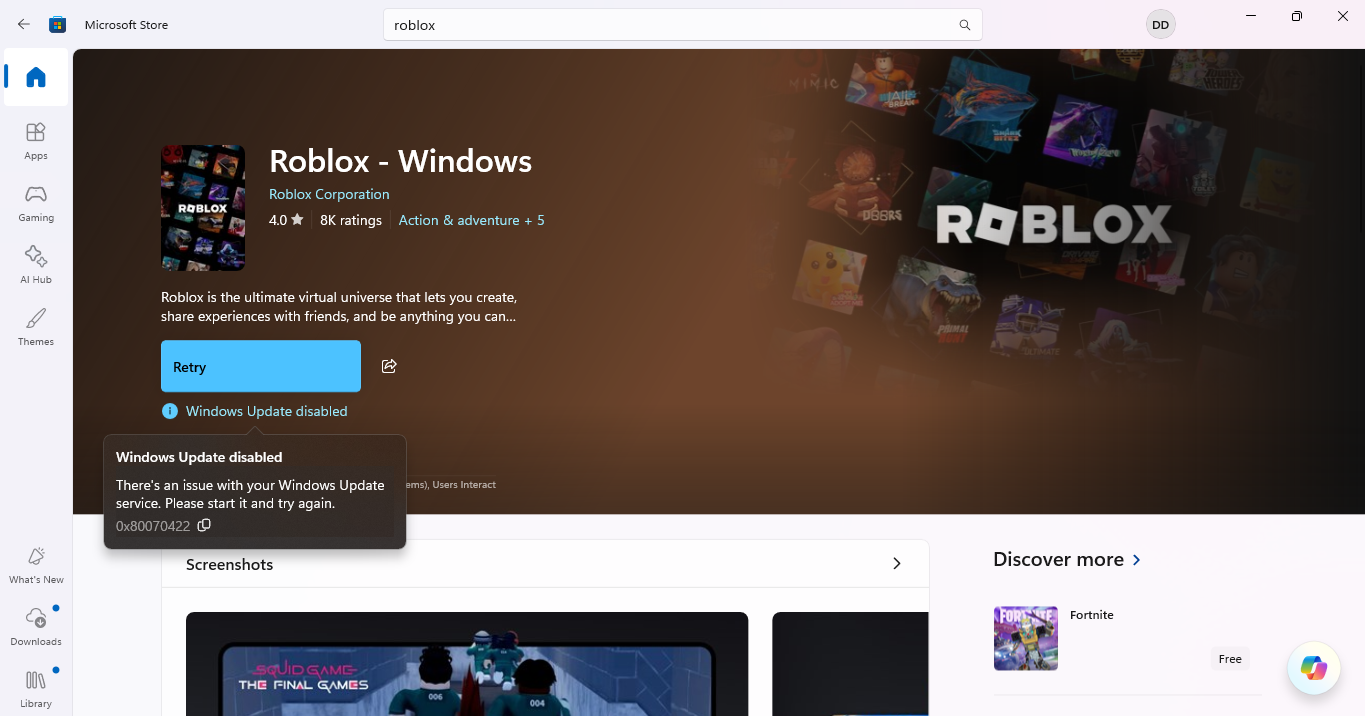Open the Apps section
The height and width of the screenshot is (716, 1365).
[x=35, y=140]
